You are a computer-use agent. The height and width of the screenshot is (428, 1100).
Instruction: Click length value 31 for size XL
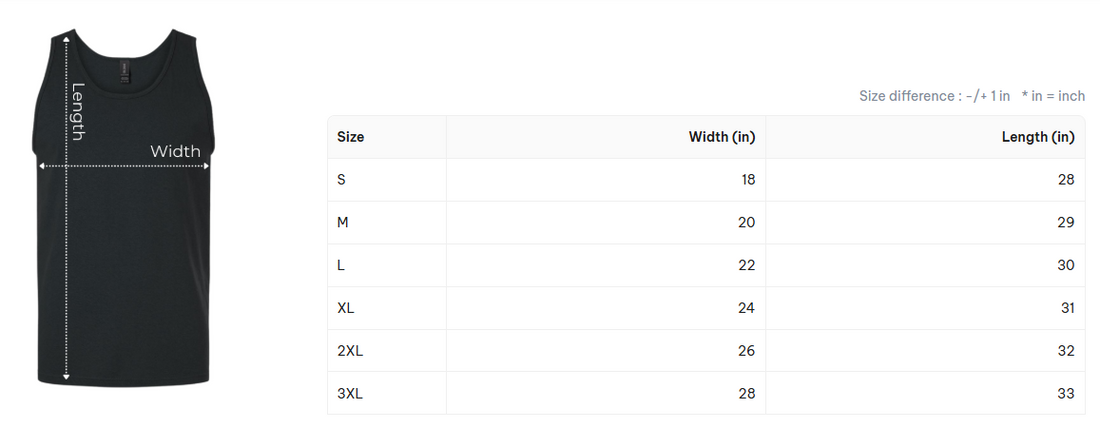click(x=1067, y=308)
